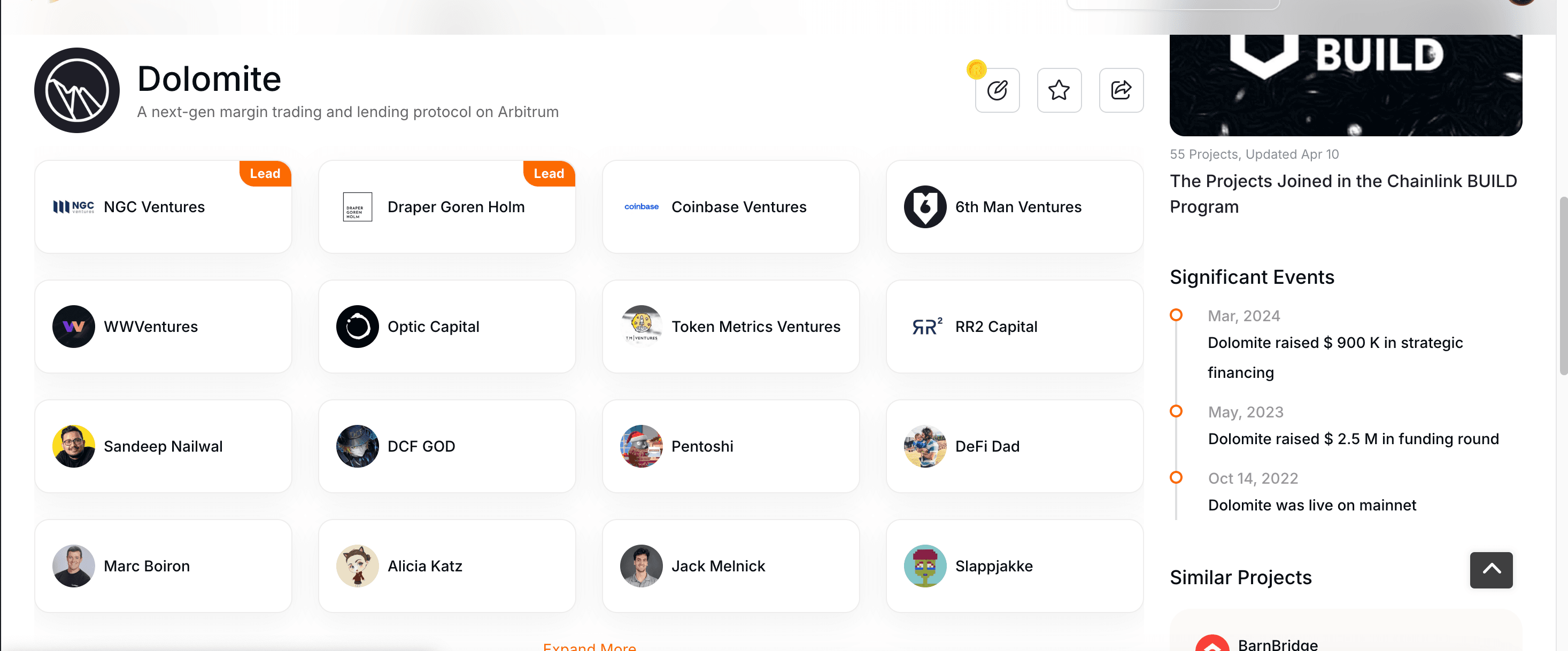Open the NGC Ventures investor name

click(154, 207)
